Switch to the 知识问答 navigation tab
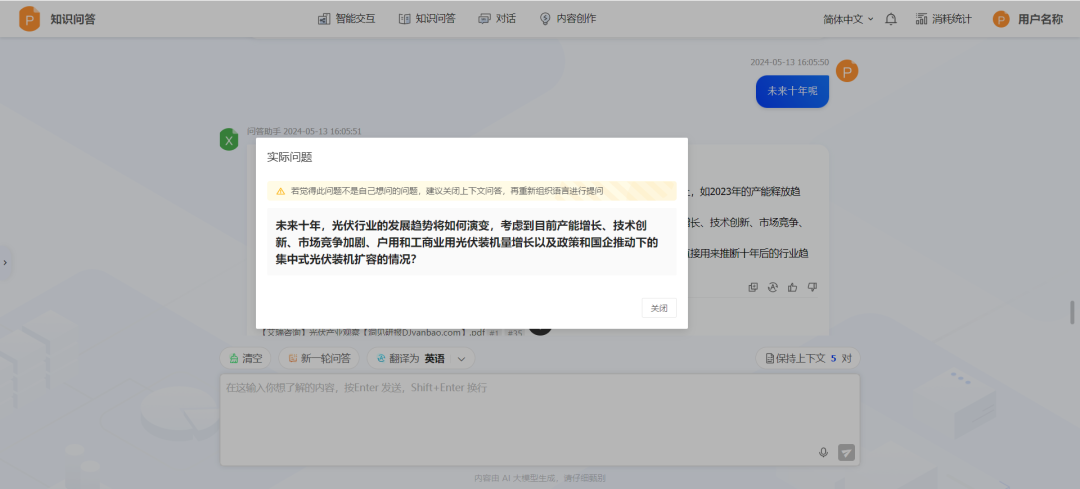The height and width of the screenshot is (489, 1080). click(426, 19)
